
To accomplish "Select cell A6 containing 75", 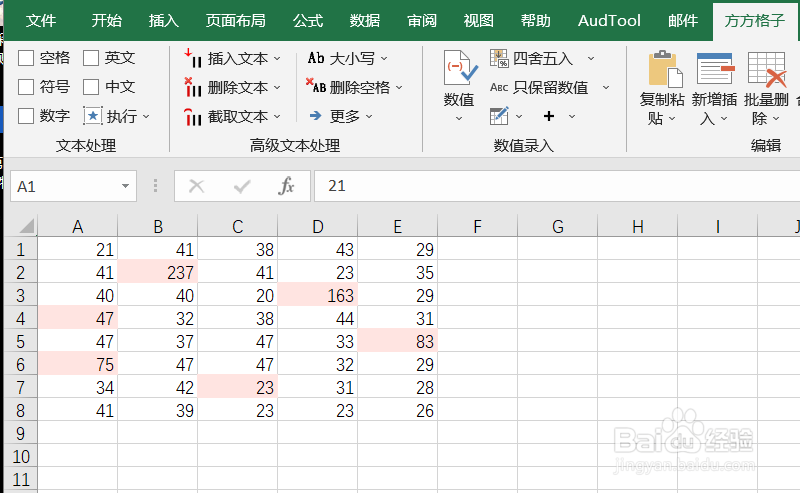I will tap(78, 364).
